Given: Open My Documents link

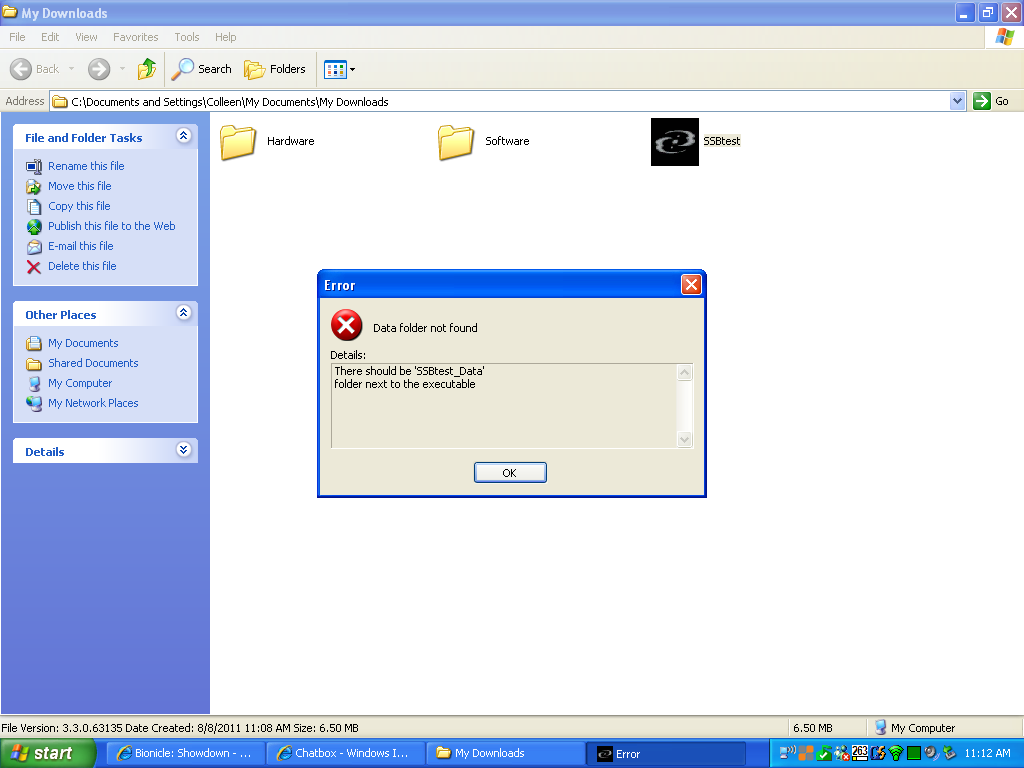Looking at the screenshot, I should [x=83, y=343].
